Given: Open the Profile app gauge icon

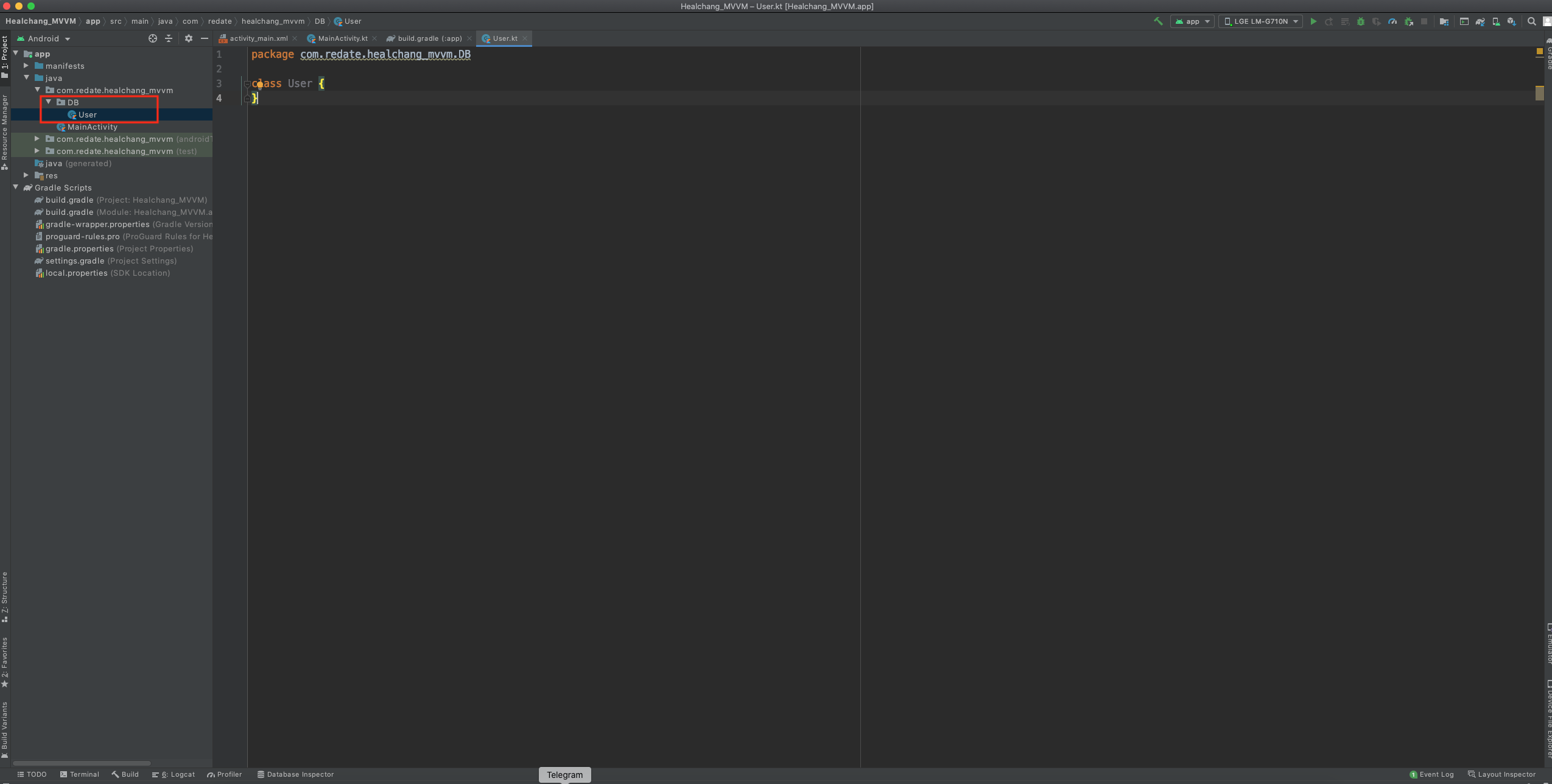Looking at the screenshot, I should click(x=1392, y=21).
